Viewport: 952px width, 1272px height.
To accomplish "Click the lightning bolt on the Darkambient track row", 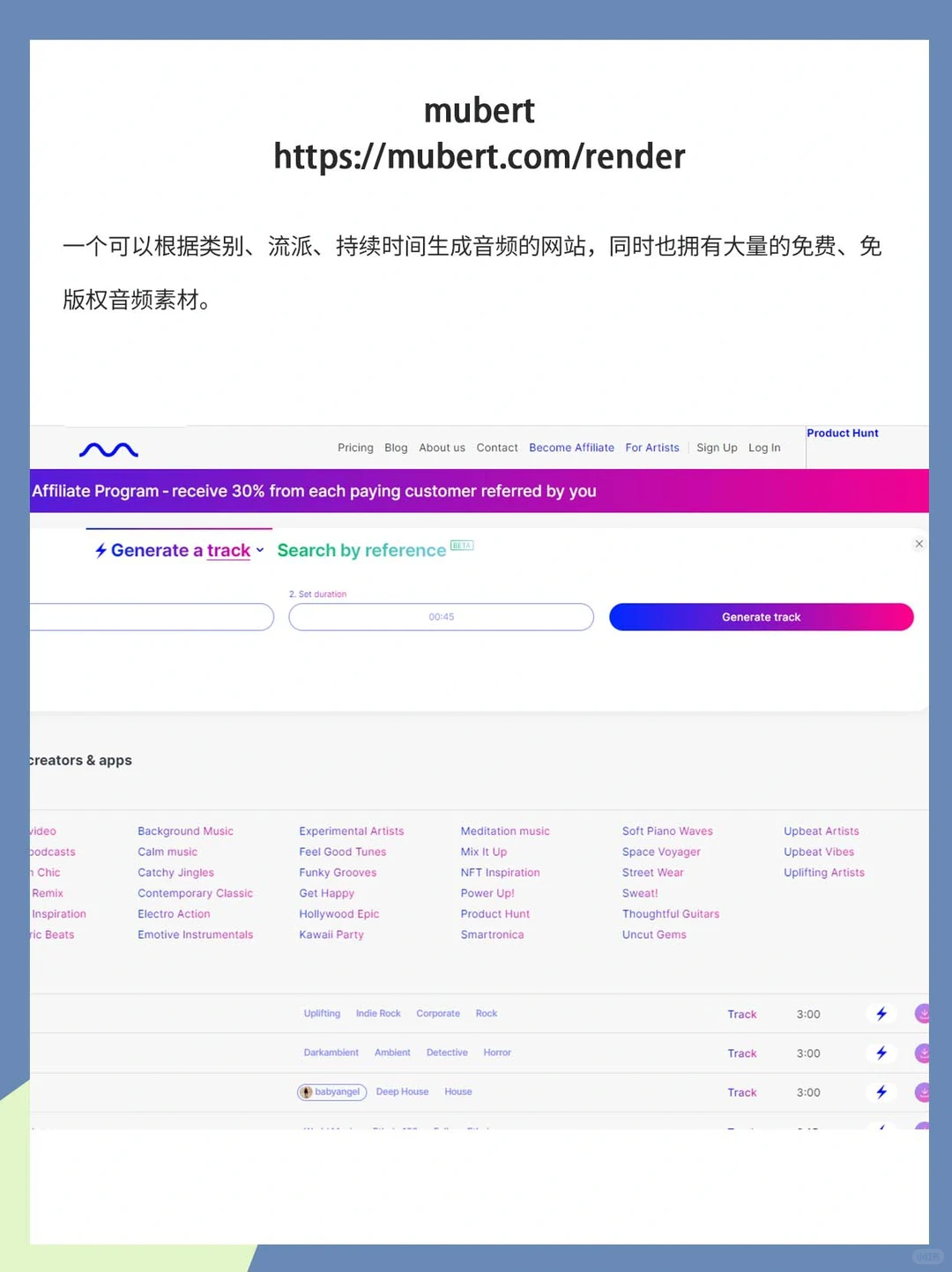I will (881, 1053).
